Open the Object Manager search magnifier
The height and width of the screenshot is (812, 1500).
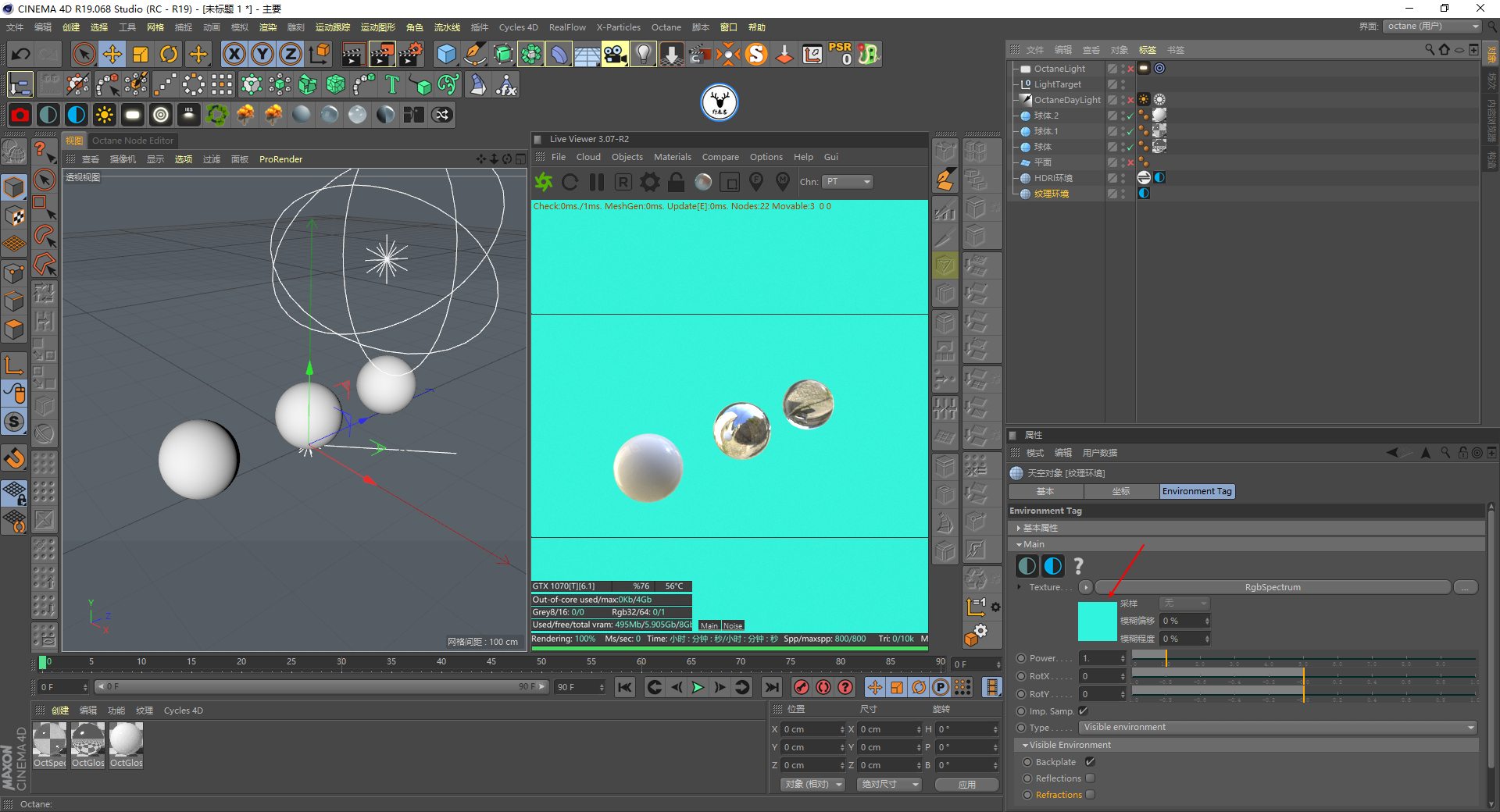[x=1430, y=50]
